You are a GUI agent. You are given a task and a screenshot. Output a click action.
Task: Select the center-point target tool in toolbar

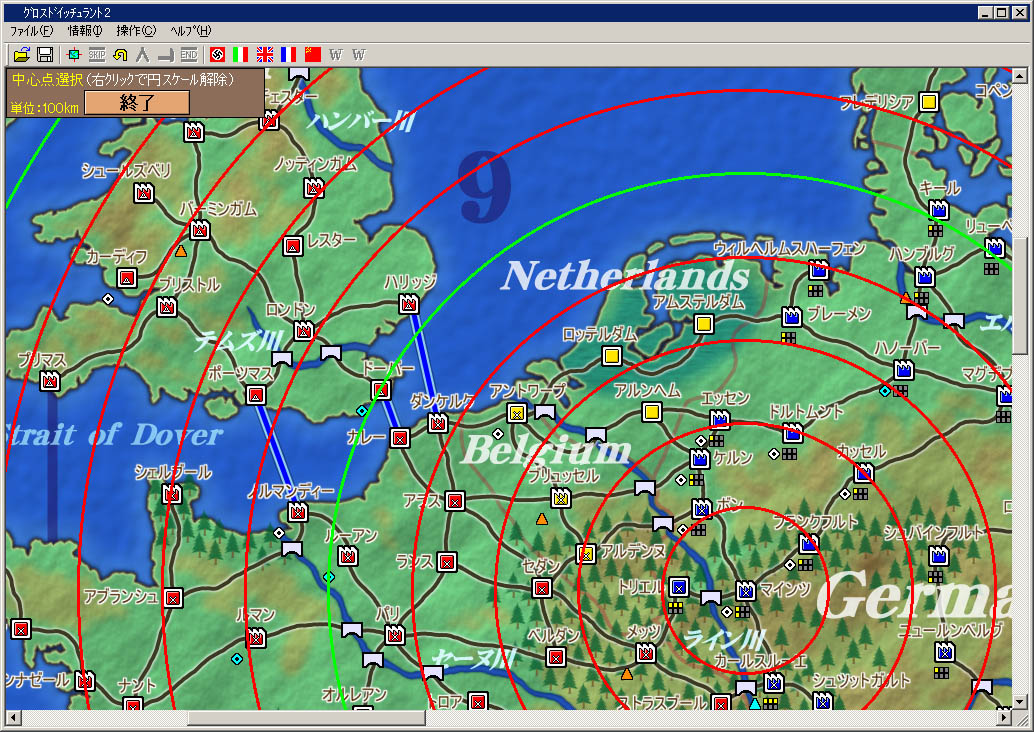(73, 54)
